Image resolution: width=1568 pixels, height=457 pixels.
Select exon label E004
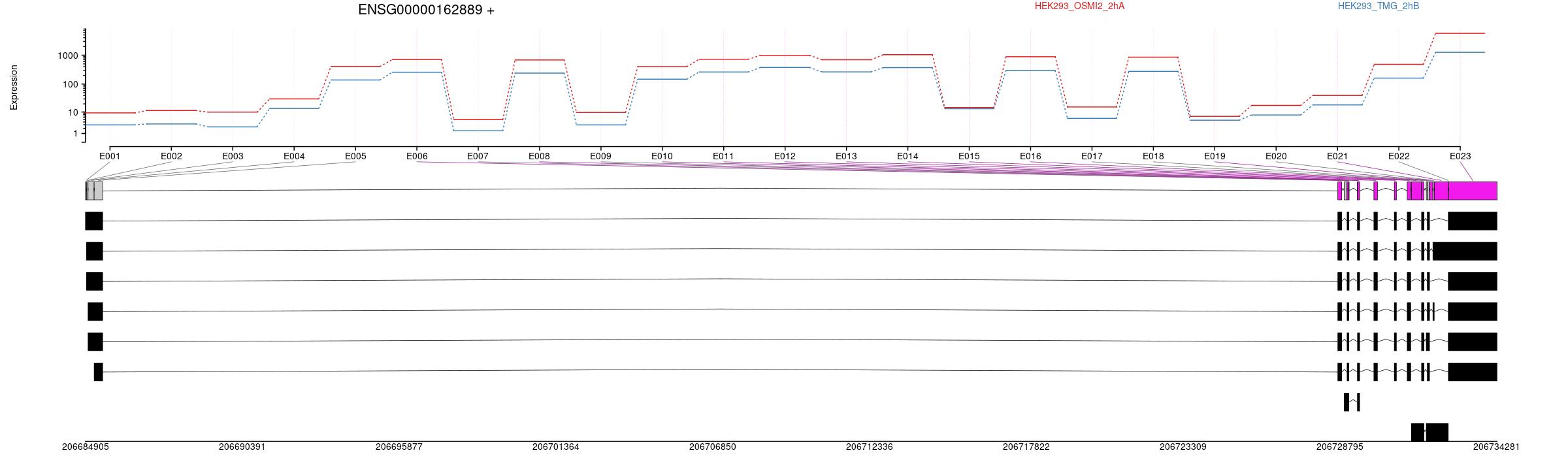[294, 157]
